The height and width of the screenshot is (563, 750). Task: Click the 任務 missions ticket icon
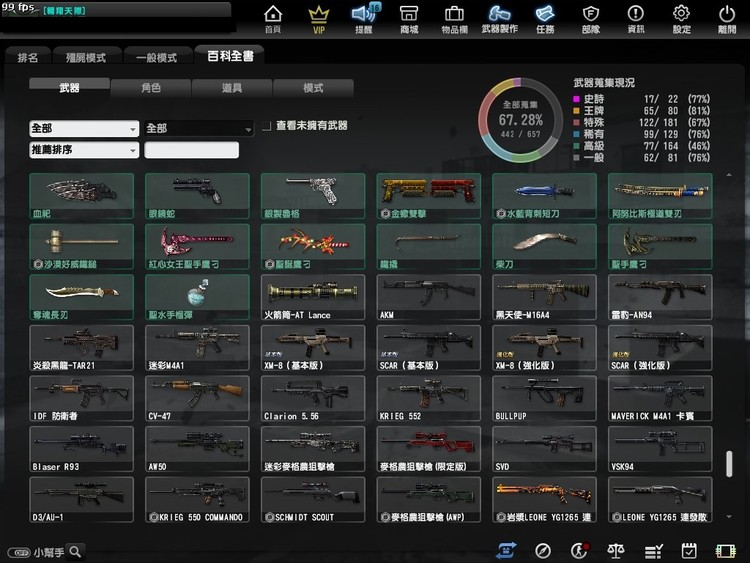545,17
